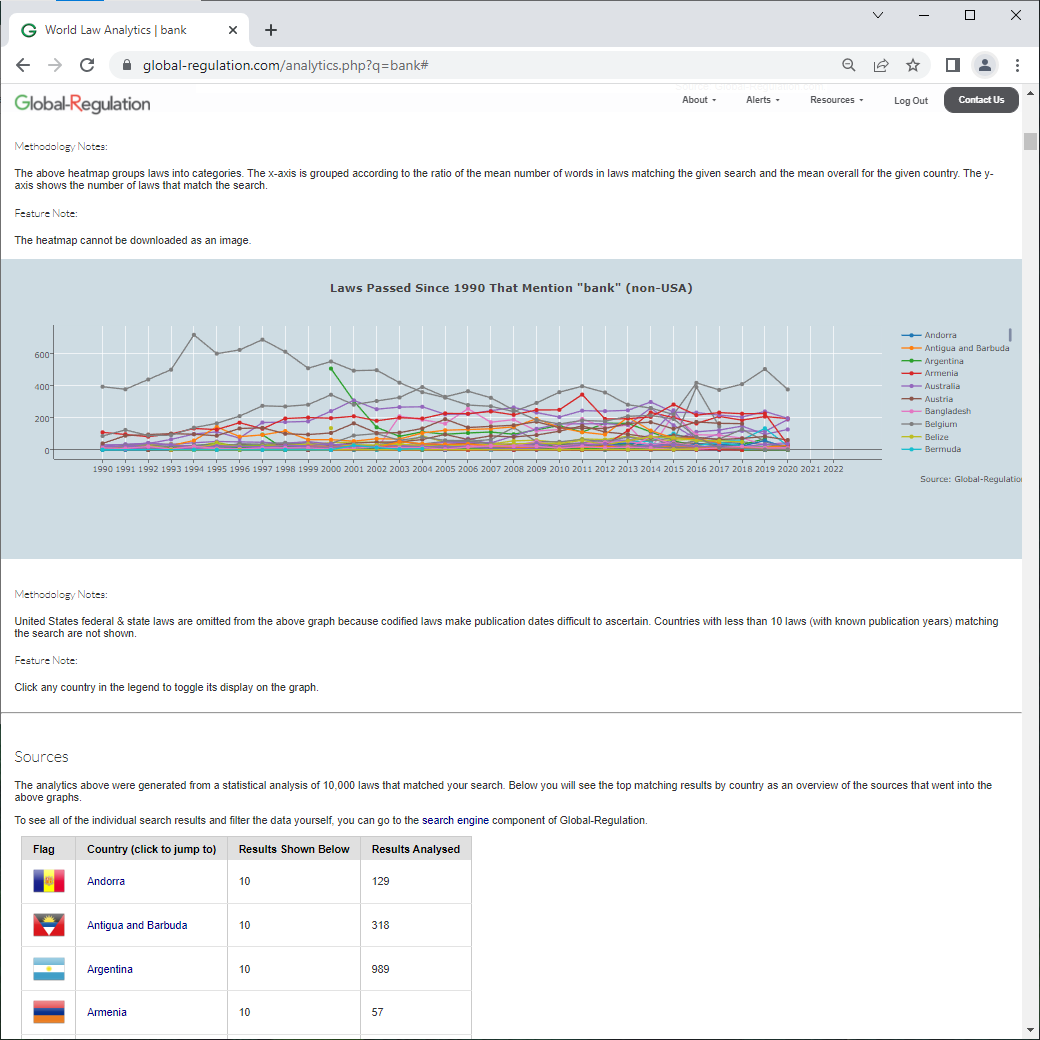Click the 'Results Shown Below' column header

pos(294,849)
